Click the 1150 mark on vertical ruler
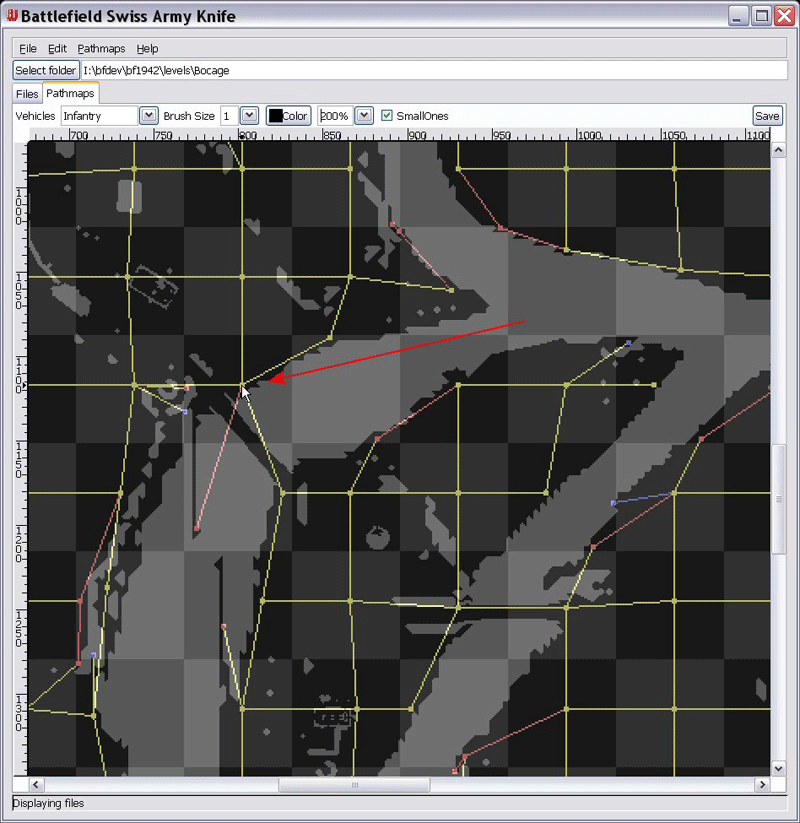The width and height of the screenshot is (800, 823). point(19,460)
